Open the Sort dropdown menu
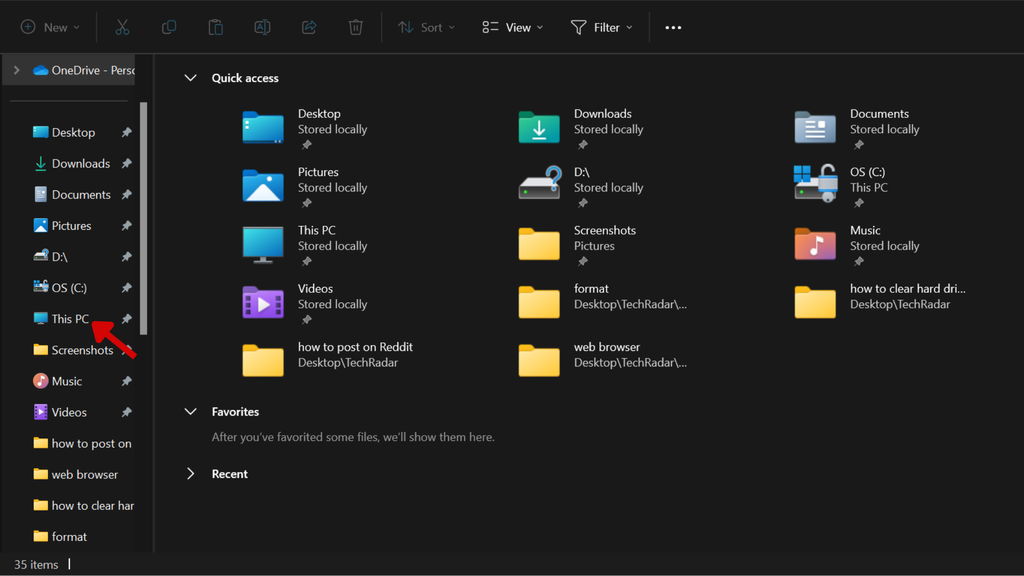Image resolution: width=1024 pixels, height=576 pixels. point(426,27)
